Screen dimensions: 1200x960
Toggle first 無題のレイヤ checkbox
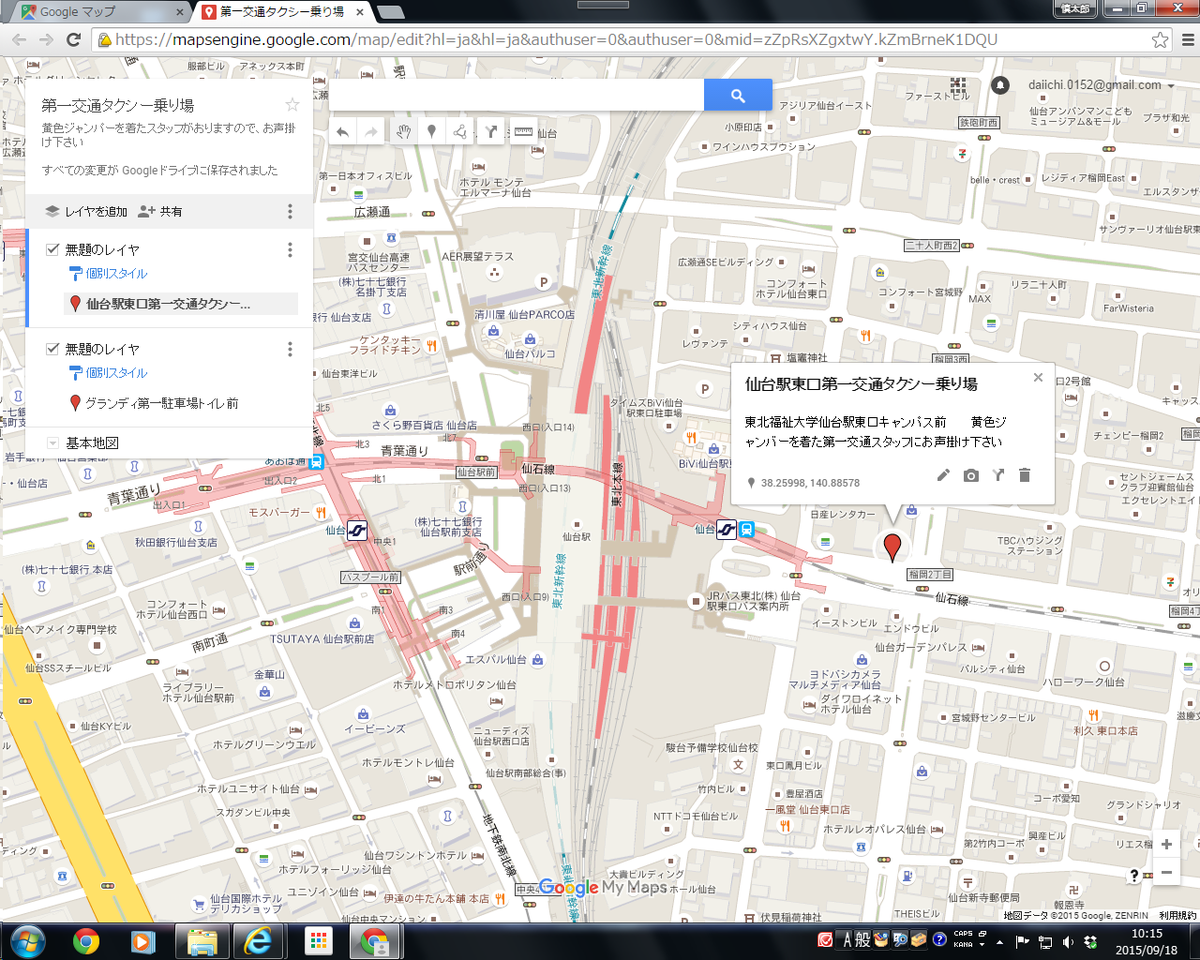(52, 250)
